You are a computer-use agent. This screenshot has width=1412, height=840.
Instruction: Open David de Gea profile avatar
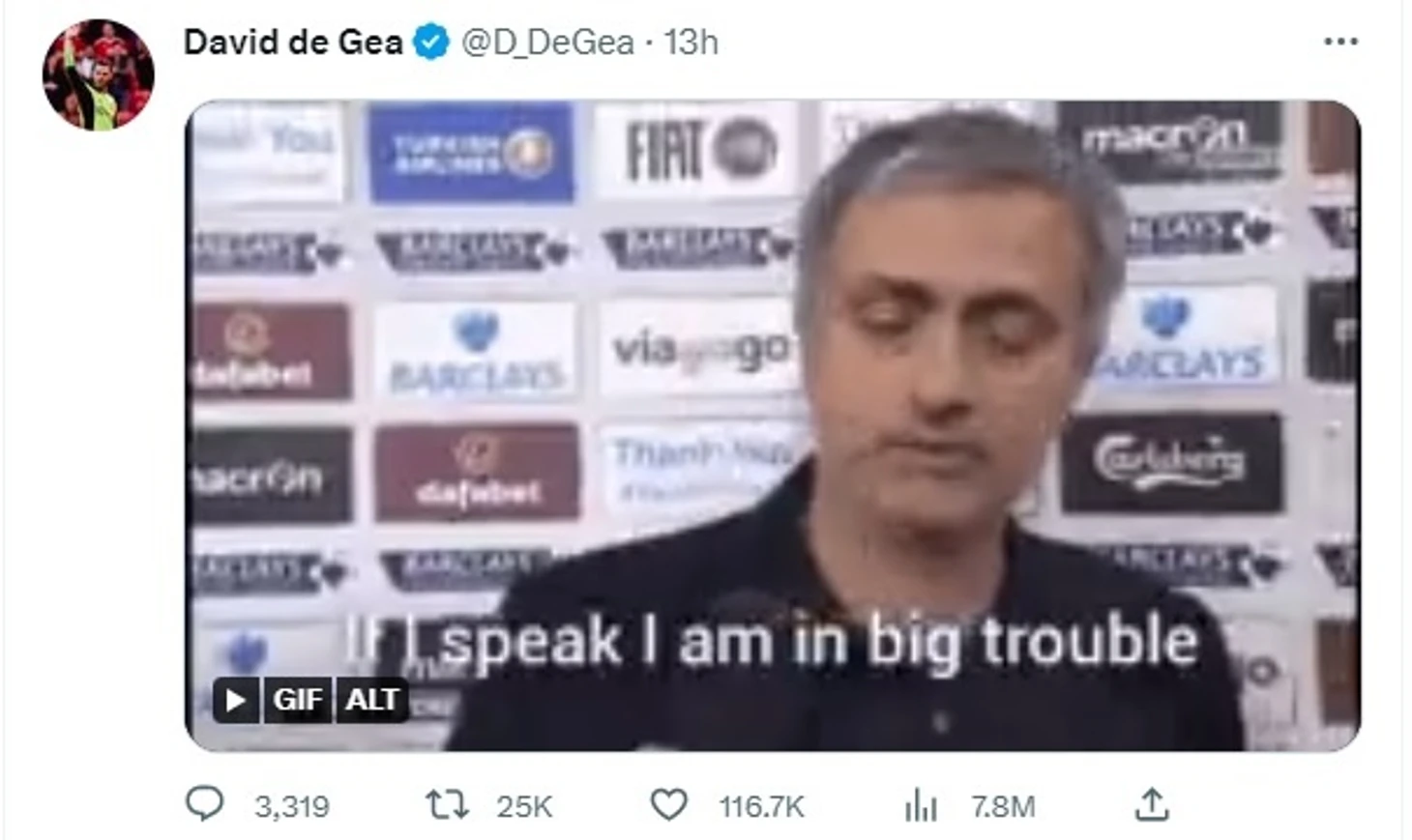pyautogui.click(x=98, y=74)
